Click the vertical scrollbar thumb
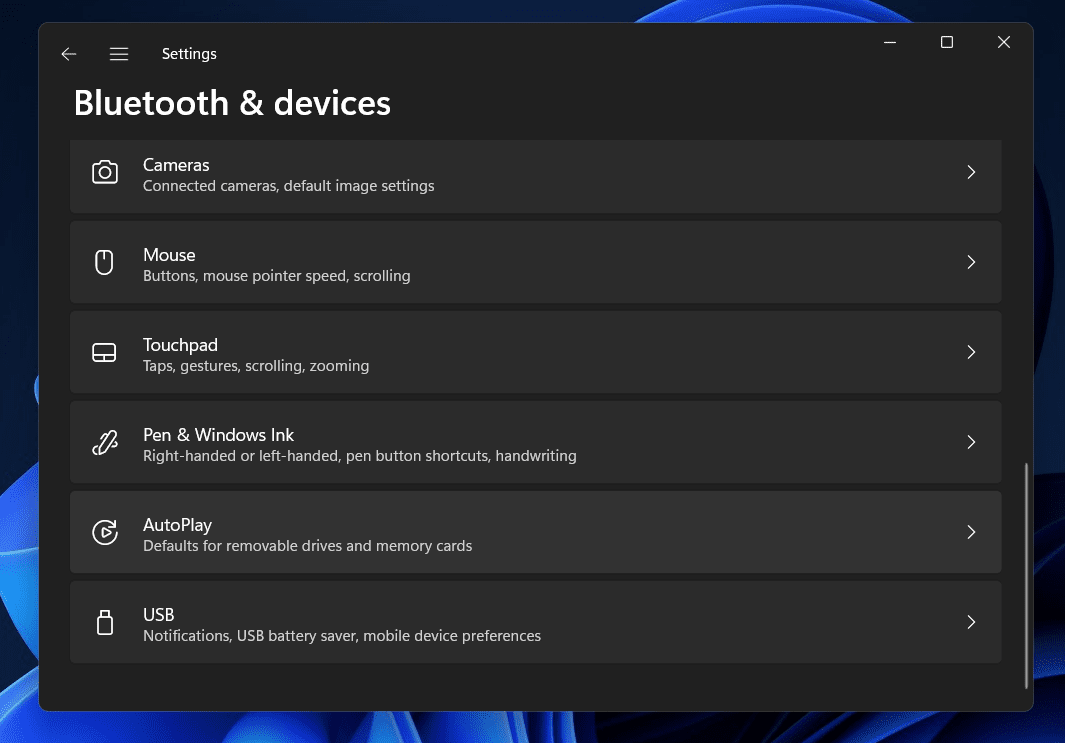Image resolution: width=1065 pixels, height=743 pixels. tap(1026, 576)
